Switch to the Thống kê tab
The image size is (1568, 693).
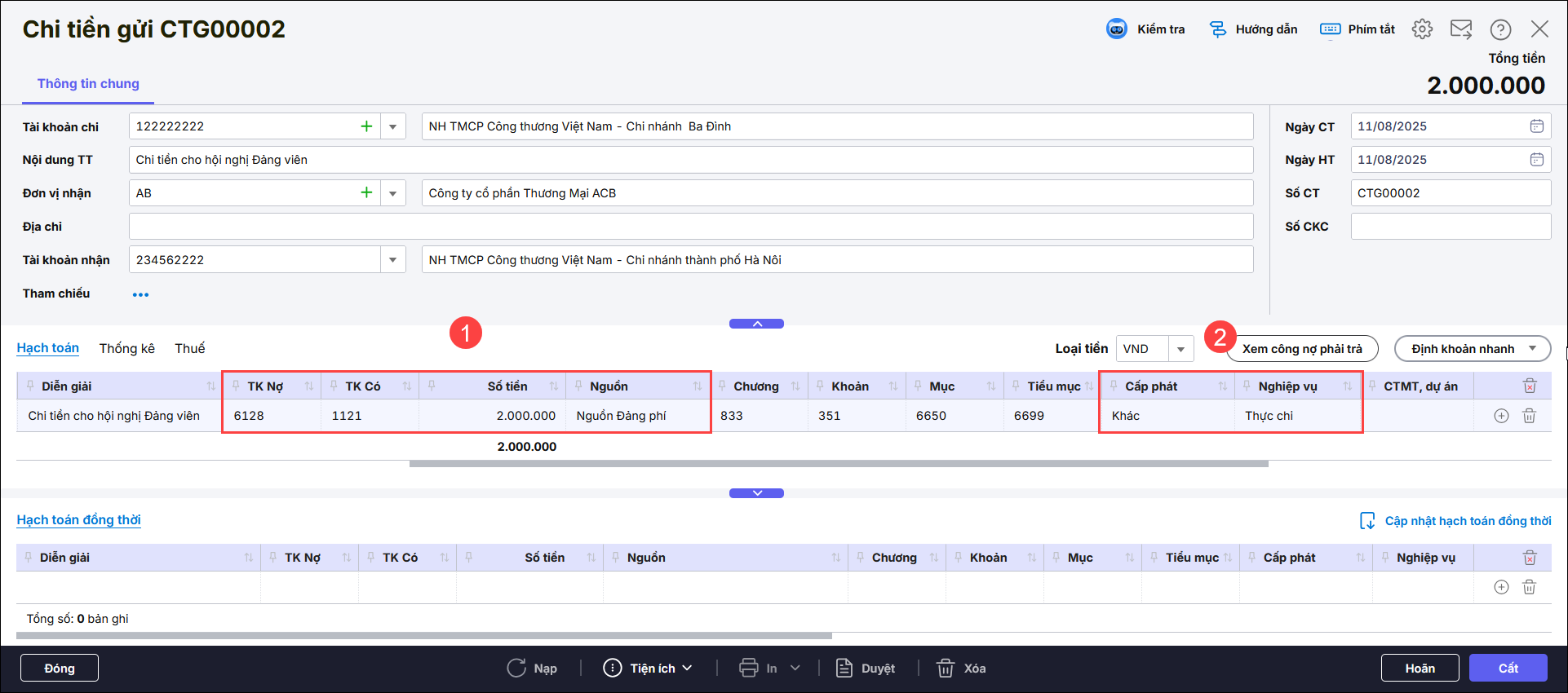pyautogui.click(x=126, y=348)
